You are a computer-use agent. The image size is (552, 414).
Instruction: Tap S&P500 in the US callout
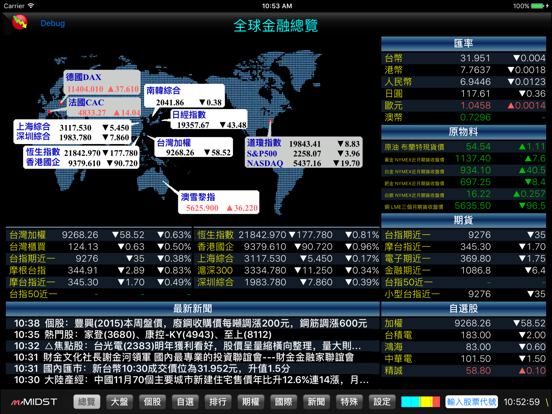coord(262,153)
